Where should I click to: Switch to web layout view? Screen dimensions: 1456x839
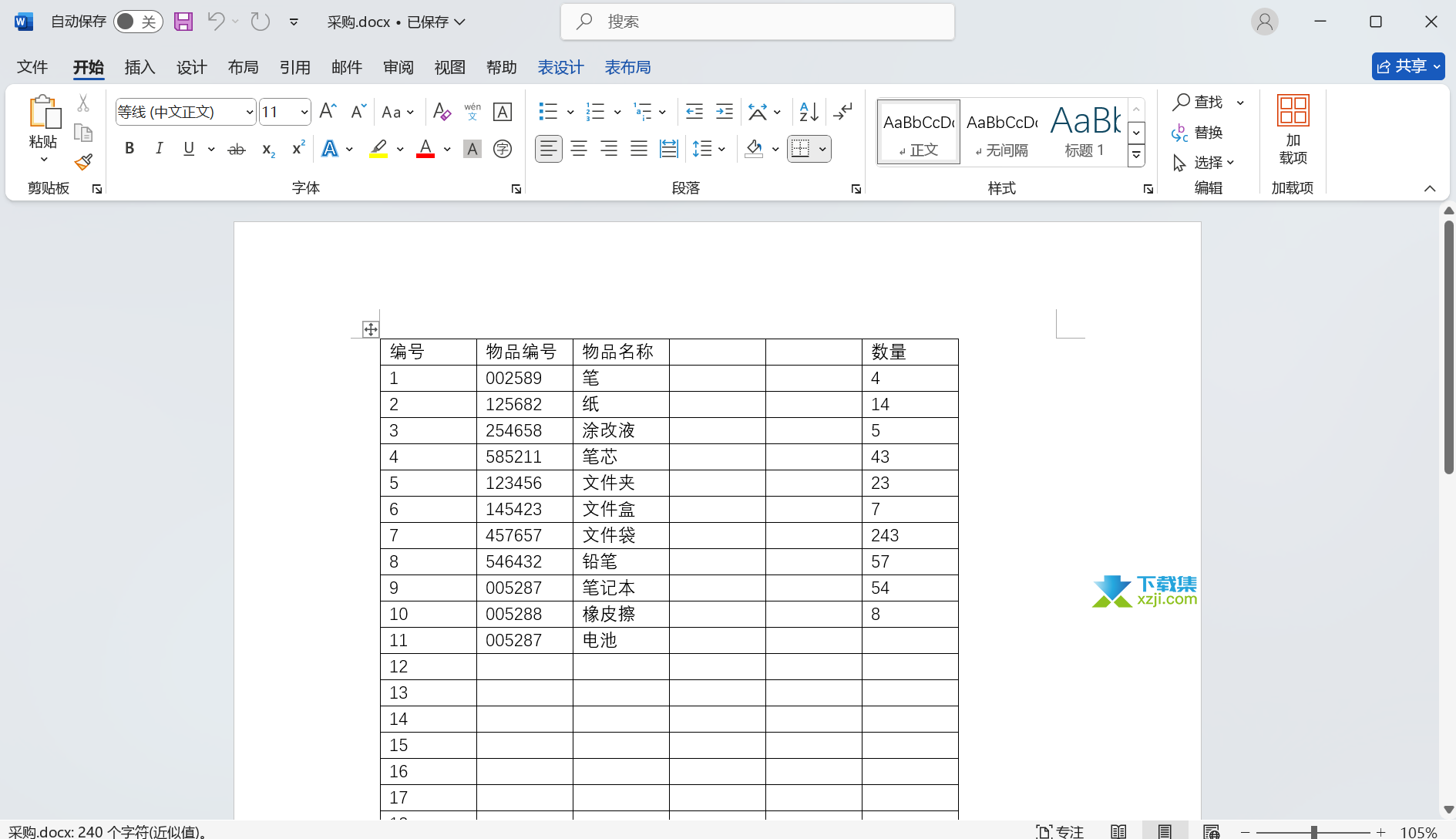point(1211,831)
